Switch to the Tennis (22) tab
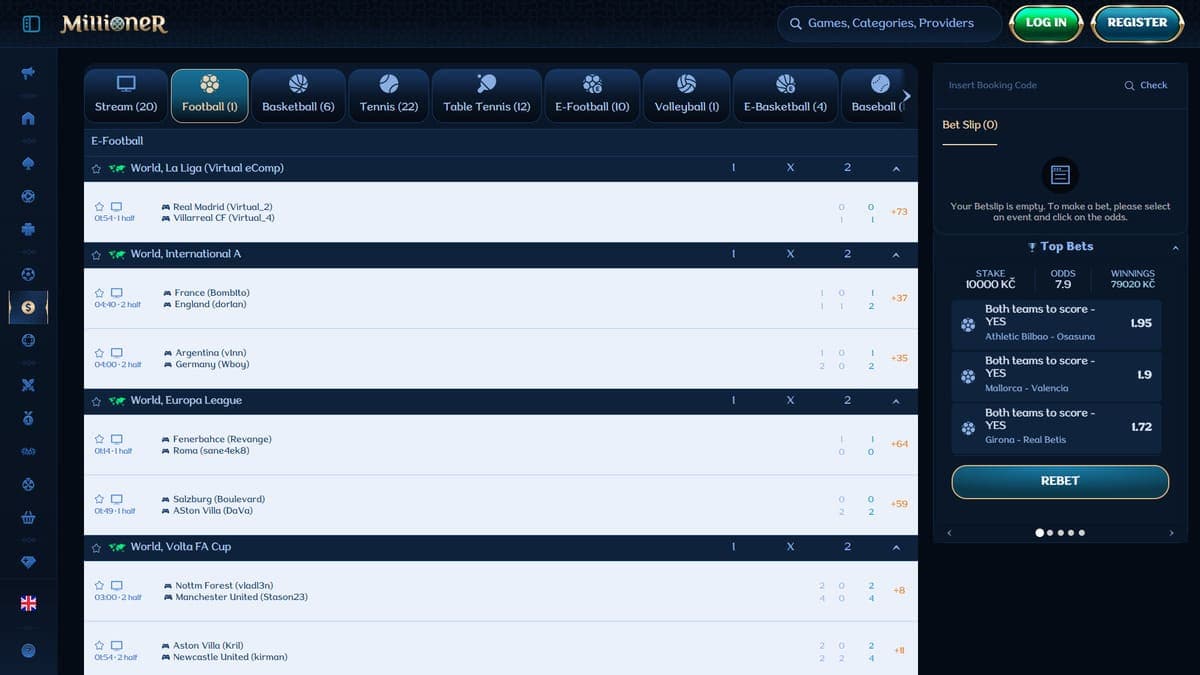This screenshot has width=1200, height=675. [x=389, y=95]
